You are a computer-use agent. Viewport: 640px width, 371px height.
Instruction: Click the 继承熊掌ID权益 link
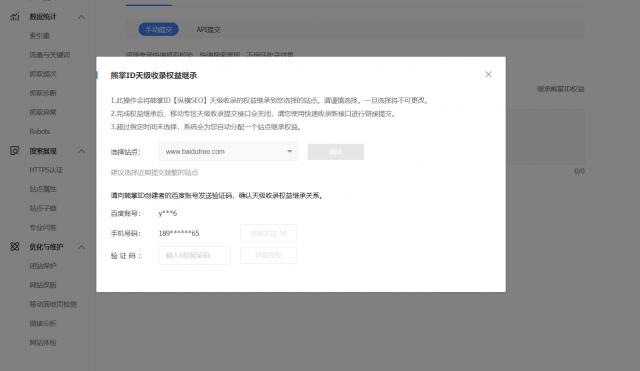click(560, 89)
